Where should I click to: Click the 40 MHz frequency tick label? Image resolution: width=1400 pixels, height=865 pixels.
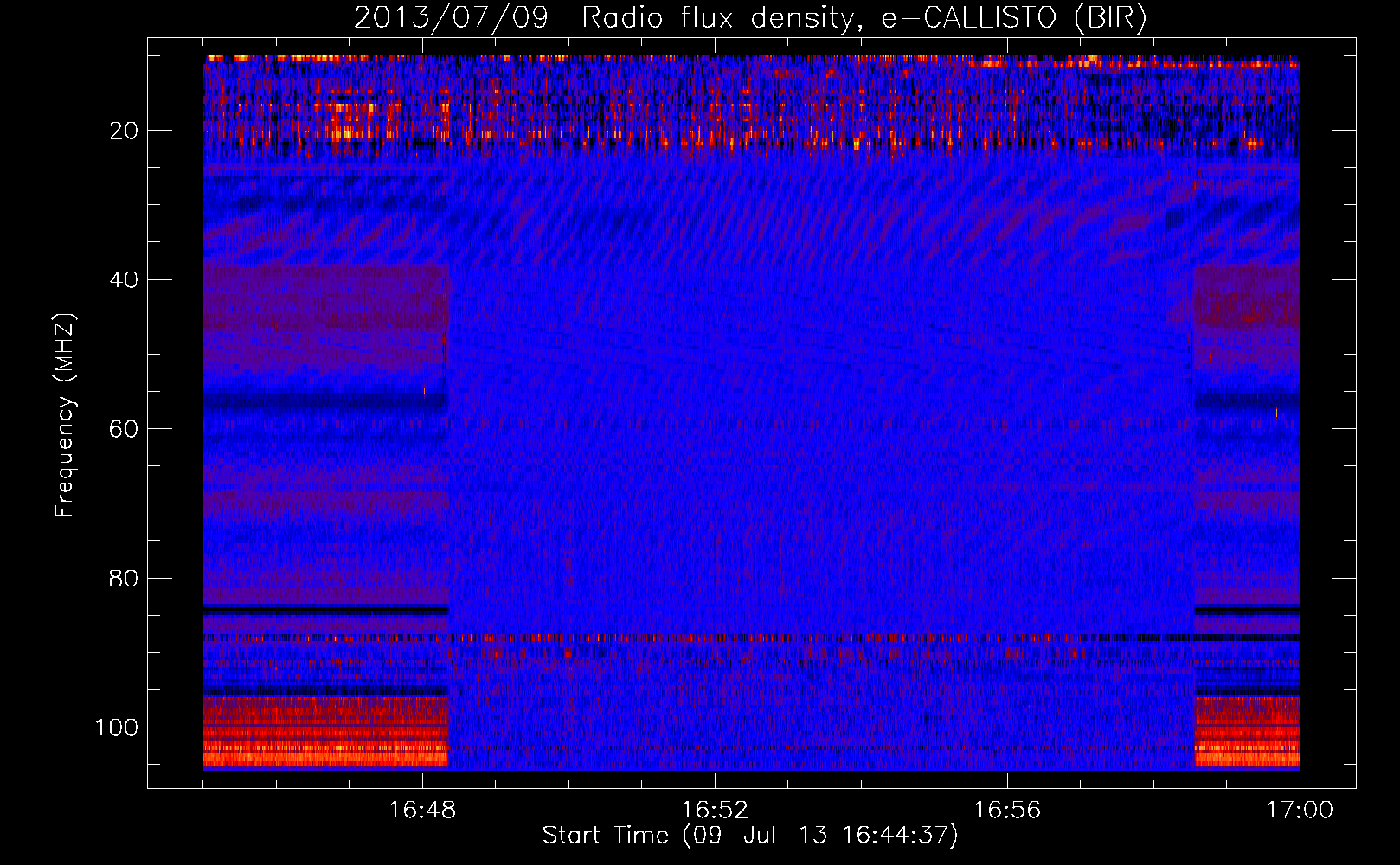tap(124, 280)
